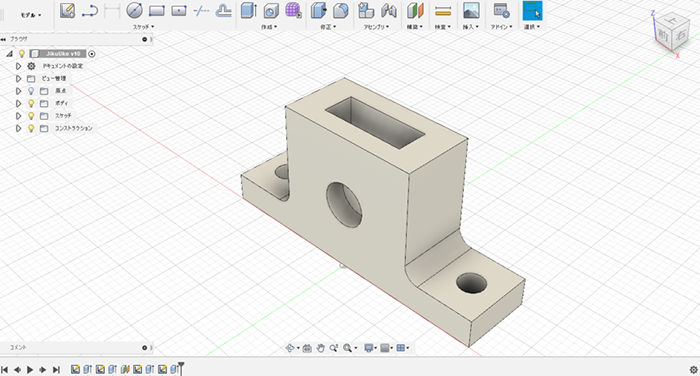
Task: Collapse the ブラウザ panel with double arrows
Action: (x=4, y=39)
